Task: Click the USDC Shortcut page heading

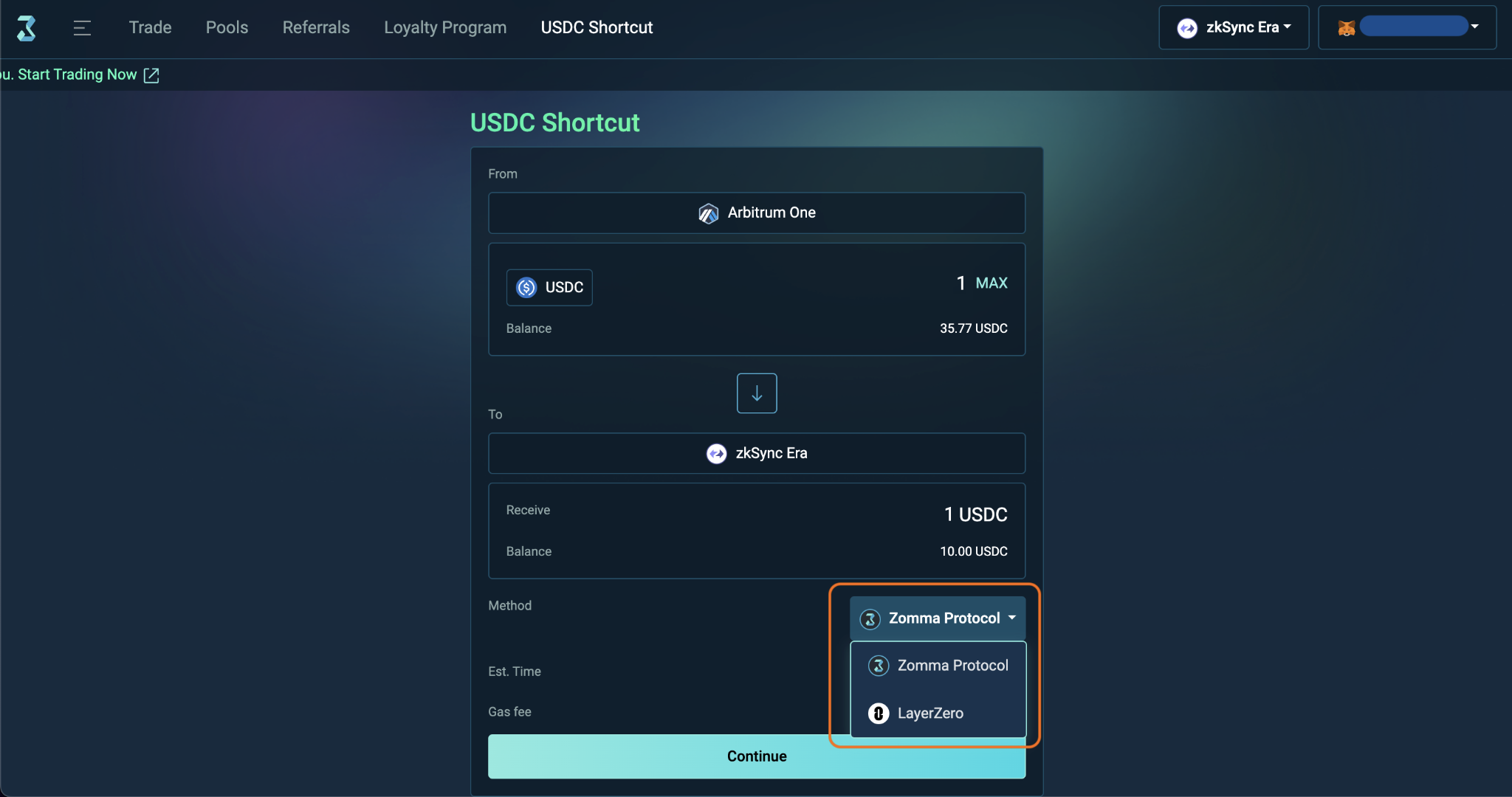Action: click(555, 123)
